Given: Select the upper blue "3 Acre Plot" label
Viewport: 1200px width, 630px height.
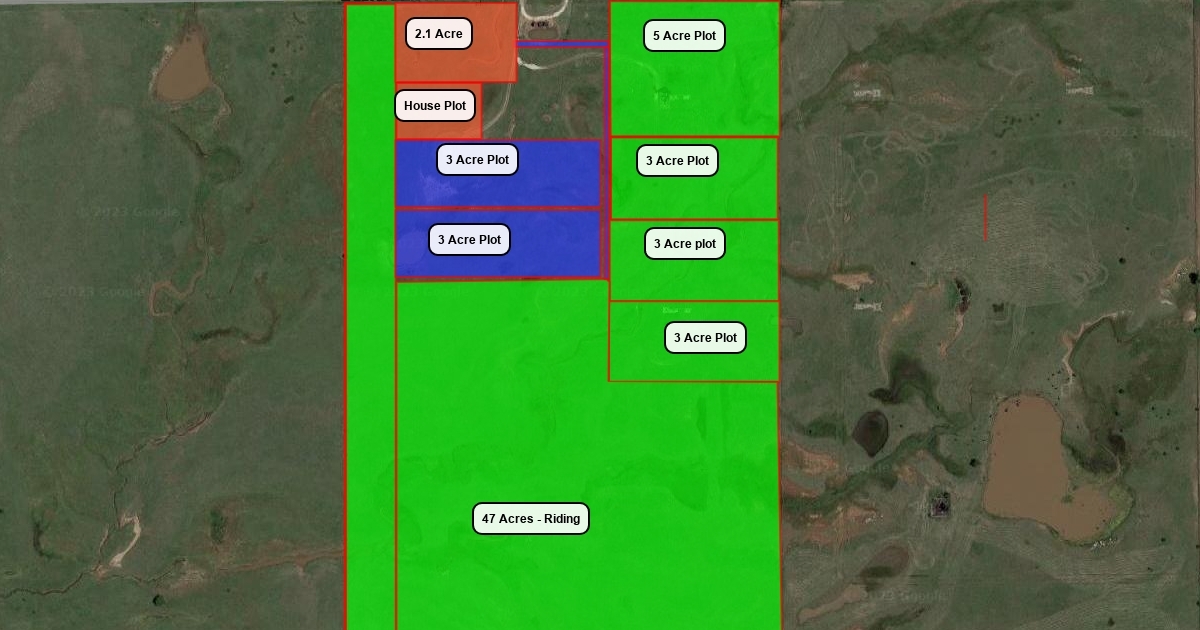Looking at the screenshot, I should [x=477, y=160].
